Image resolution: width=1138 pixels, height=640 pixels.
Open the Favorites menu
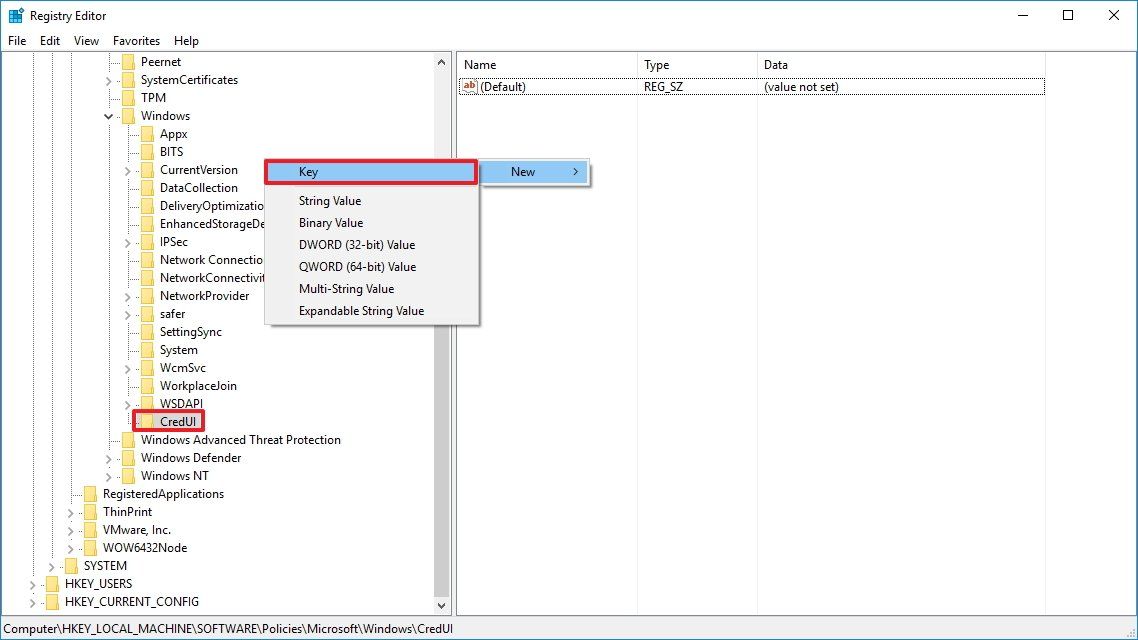pos(136,40)
